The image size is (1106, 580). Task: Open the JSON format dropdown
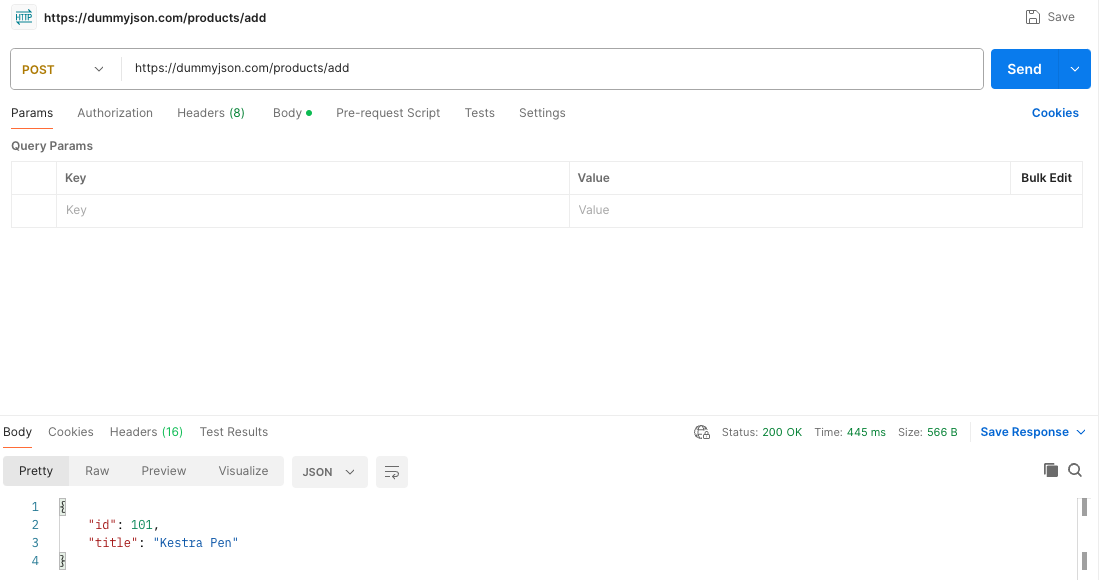pos(329,472)
